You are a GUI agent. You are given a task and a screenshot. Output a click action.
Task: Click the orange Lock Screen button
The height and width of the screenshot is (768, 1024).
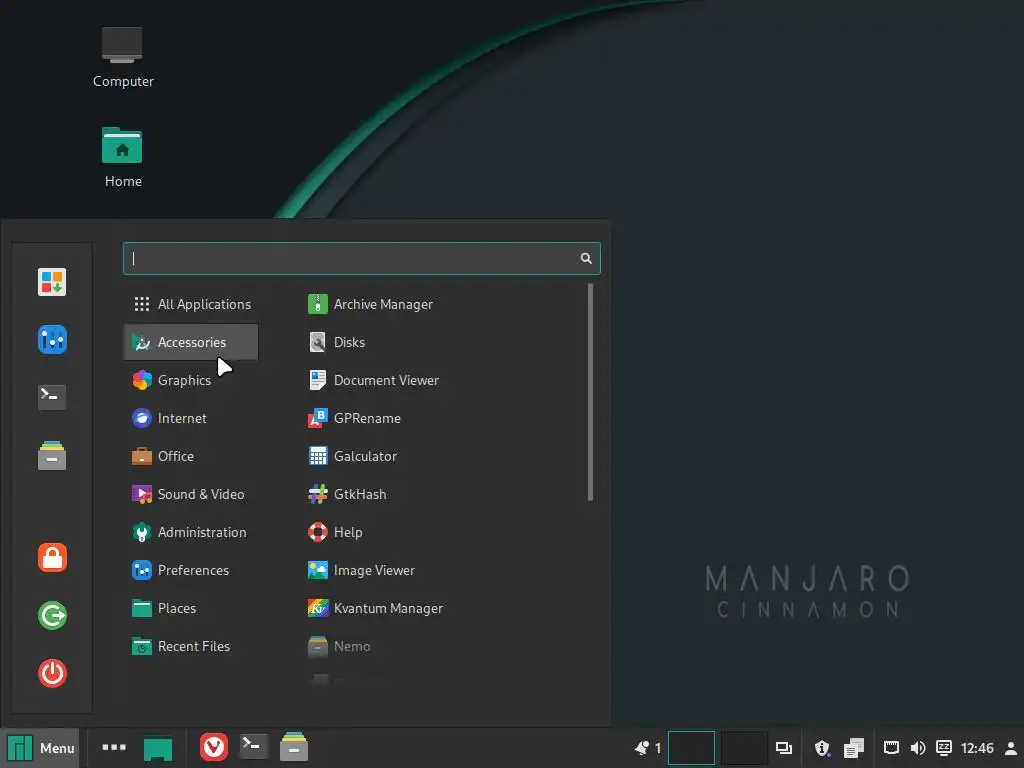point(52,558)
